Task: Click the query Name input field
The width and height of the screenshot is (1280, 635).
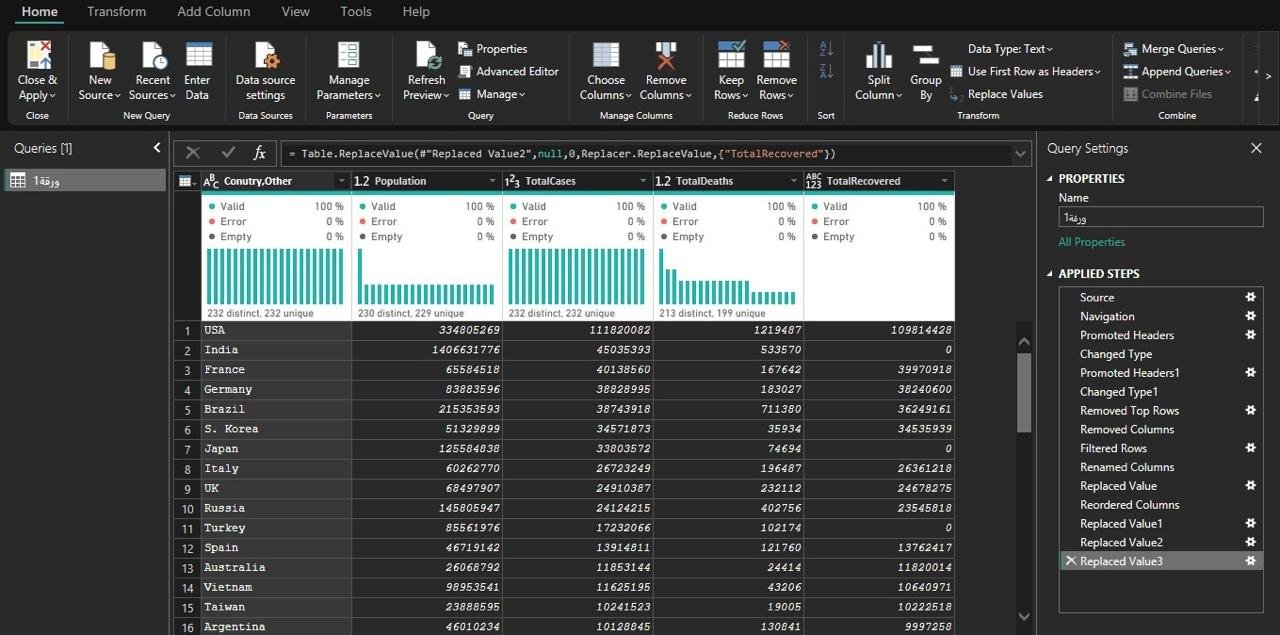Action: [x=1160, y=217]
